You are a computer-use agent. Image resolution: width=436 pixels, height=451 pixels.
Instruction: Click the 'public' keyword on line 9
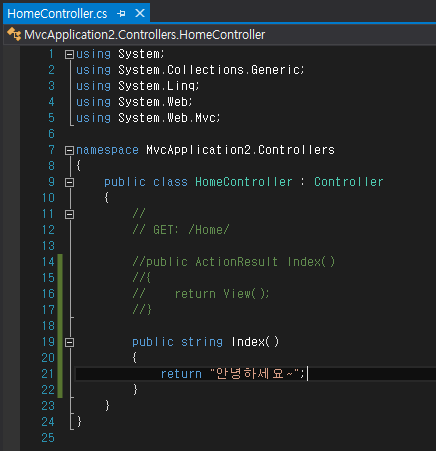[125, 182]
